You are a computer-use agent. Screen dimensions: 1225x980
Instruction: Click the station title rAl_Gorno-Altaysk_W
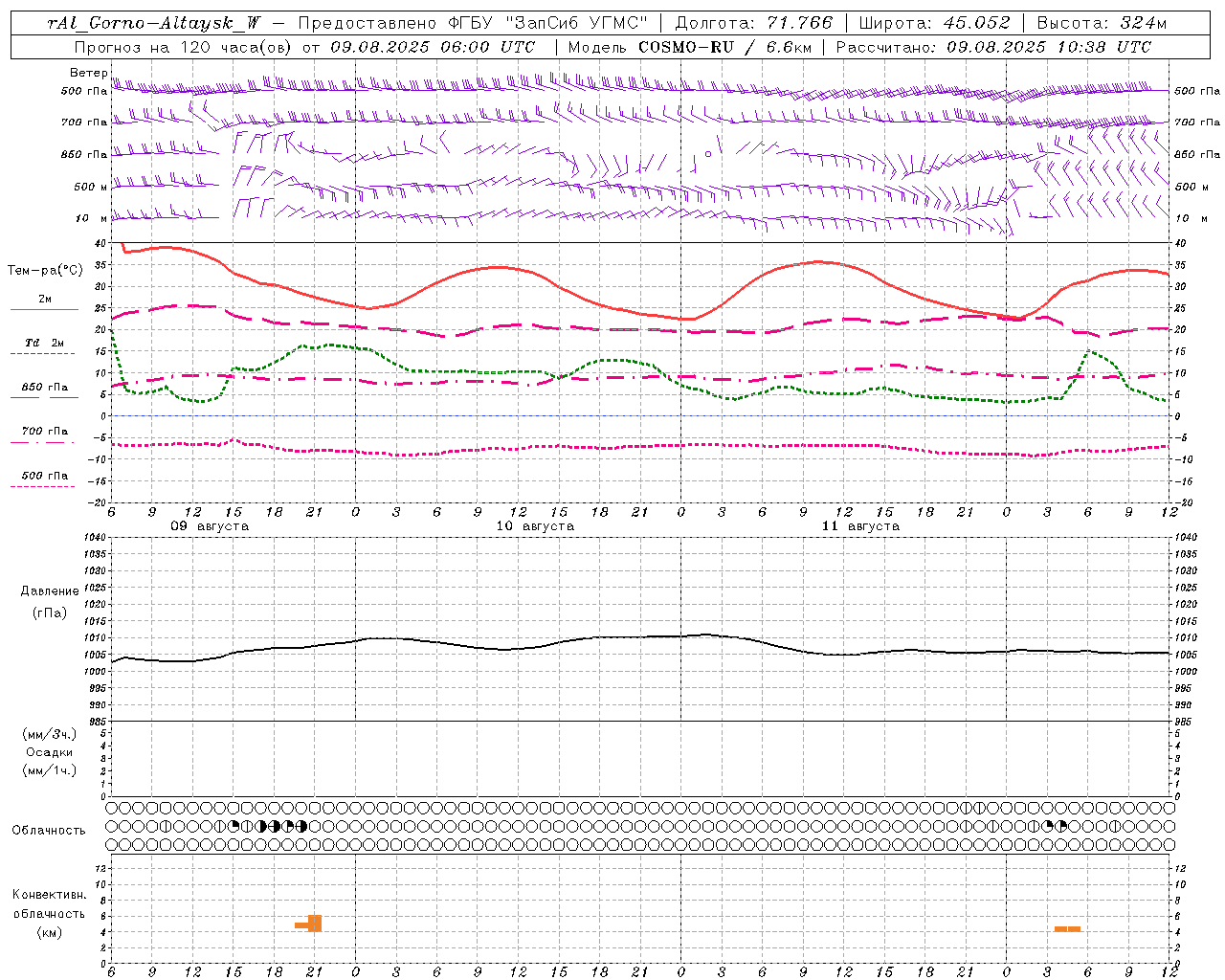point(153,23)
